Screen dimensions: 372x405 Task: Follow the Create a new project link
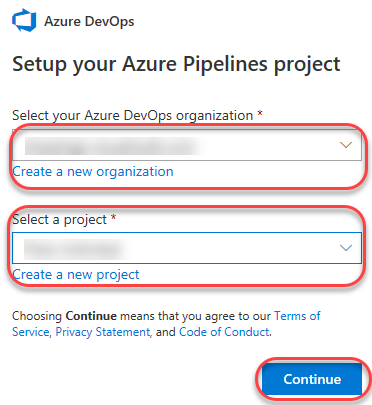tap(76, 275)
